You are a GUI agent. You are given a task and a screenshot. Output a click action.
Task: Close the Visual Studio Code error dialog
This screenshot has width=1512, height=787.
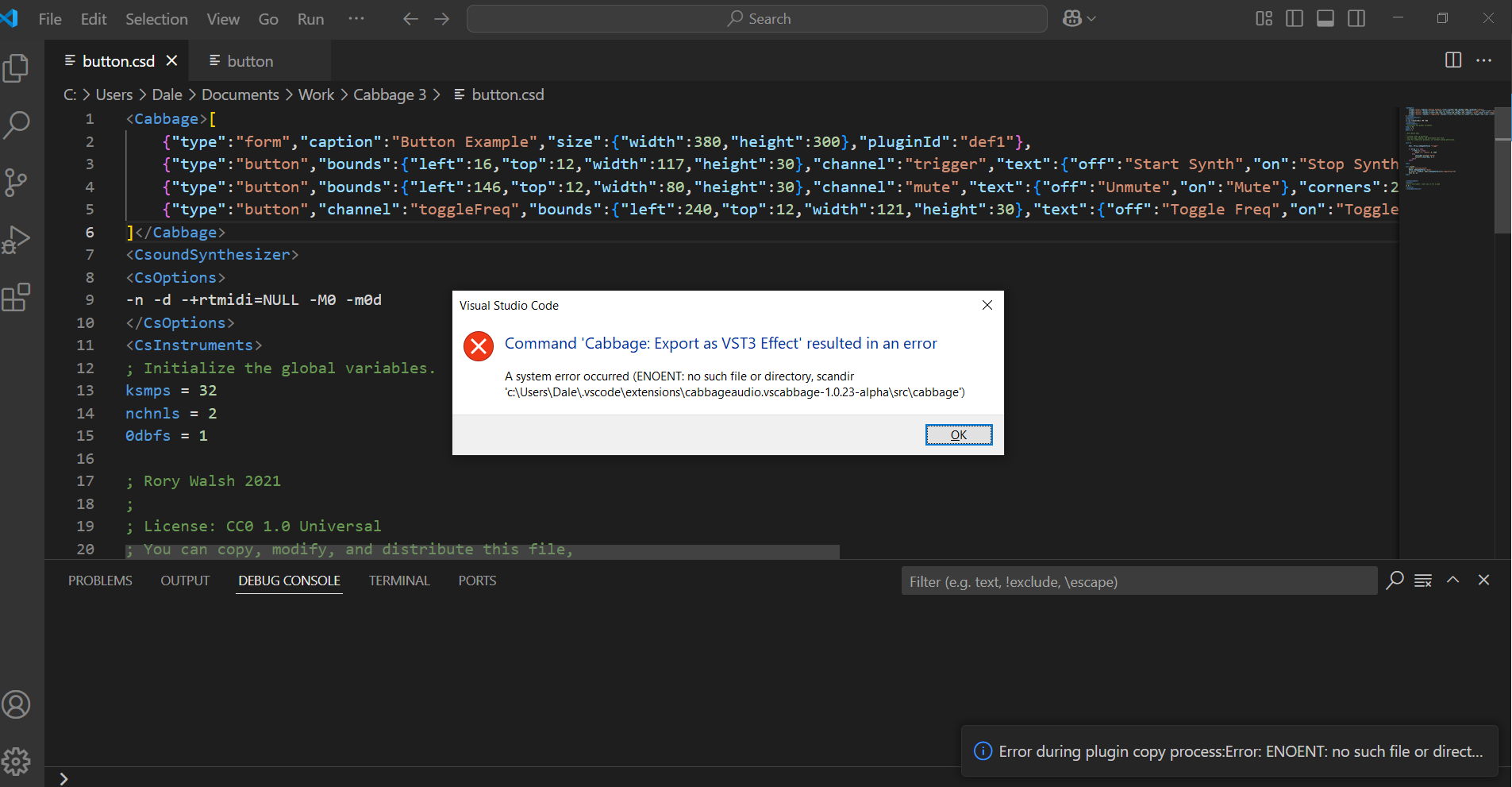point(987,305)
